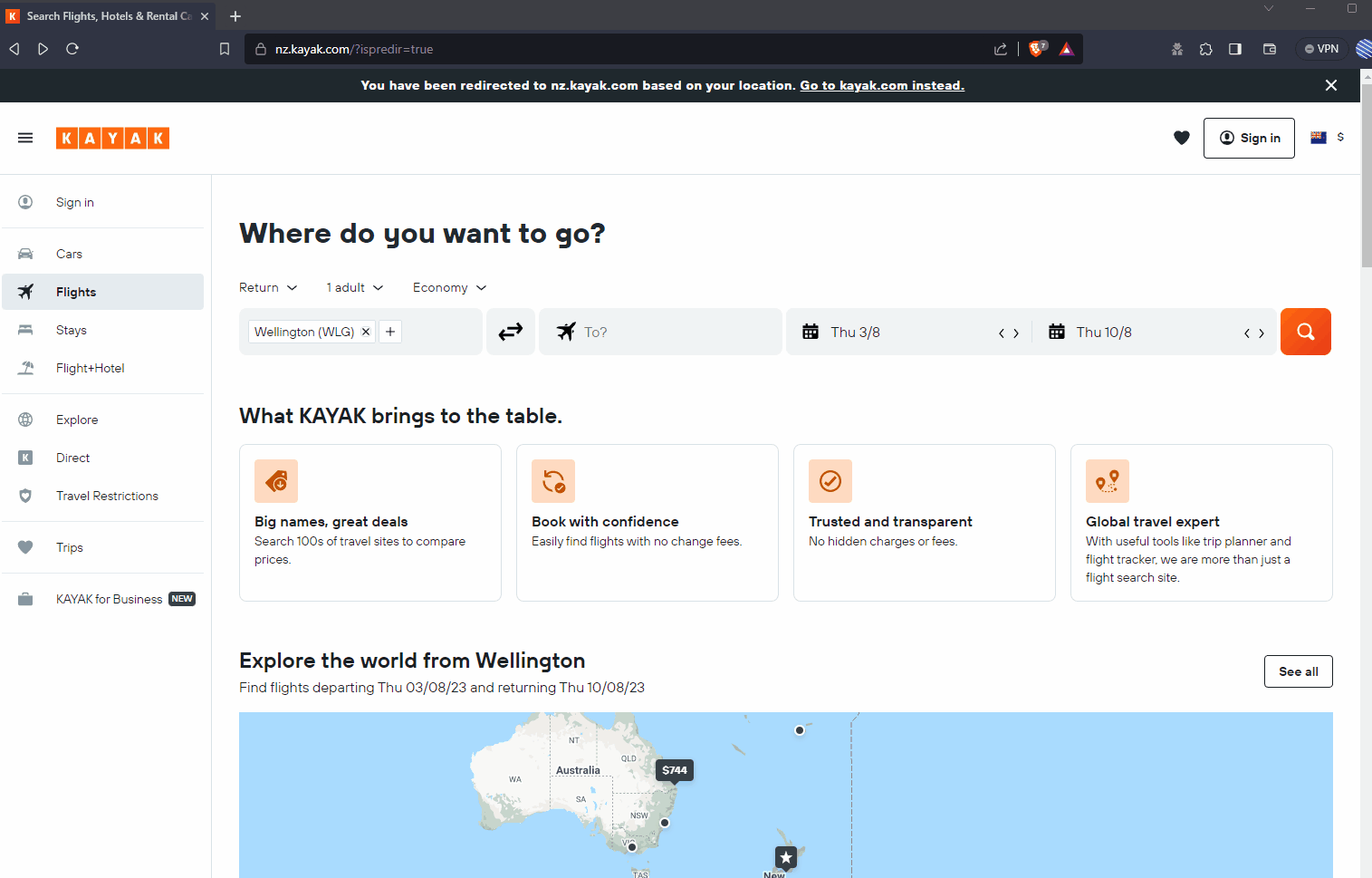Open the Brave wallet icon

pos(1270,49)
